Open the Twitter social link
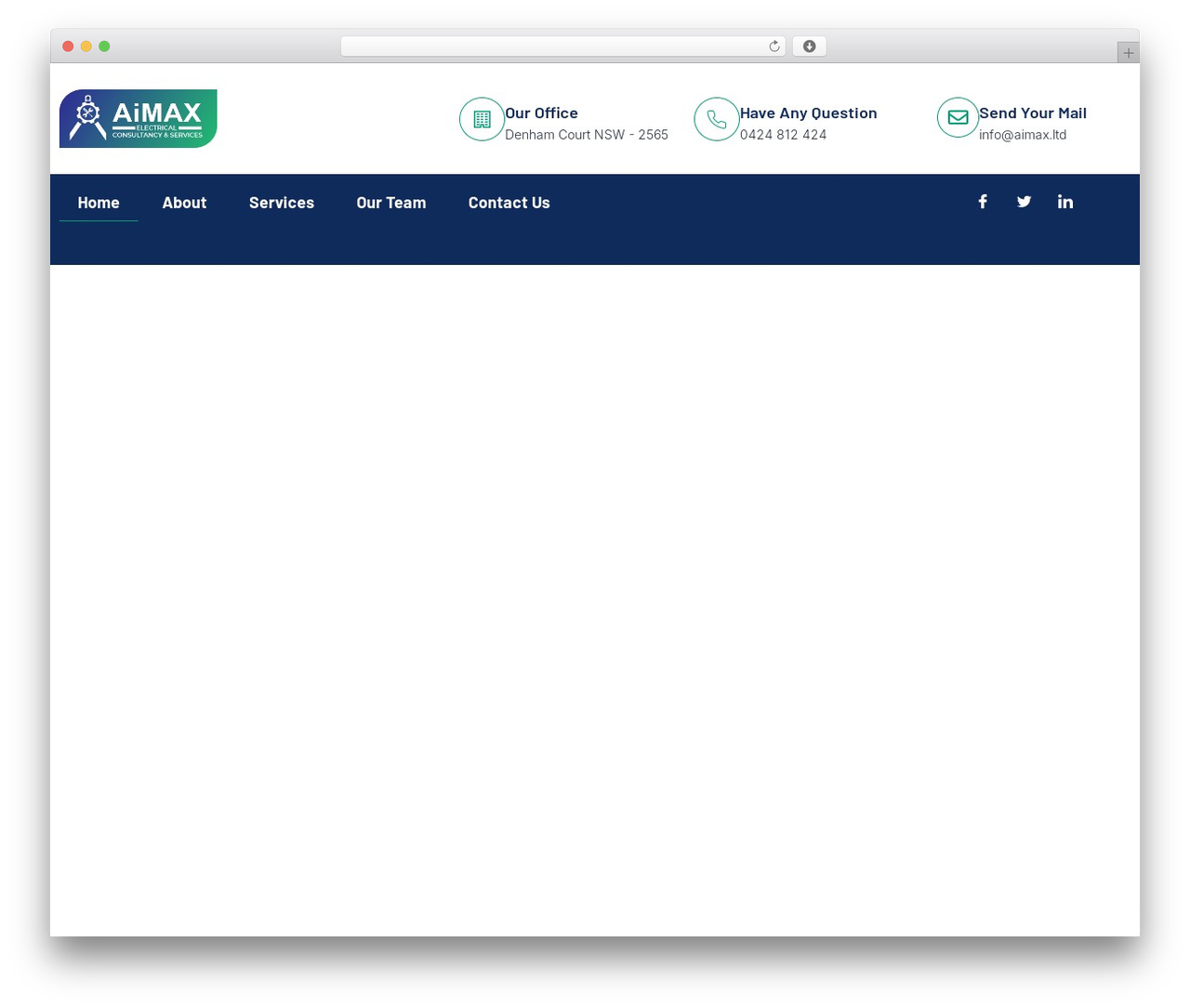The height and width of the screenshot is (1008, 1190). click(x=1024, y=202)
